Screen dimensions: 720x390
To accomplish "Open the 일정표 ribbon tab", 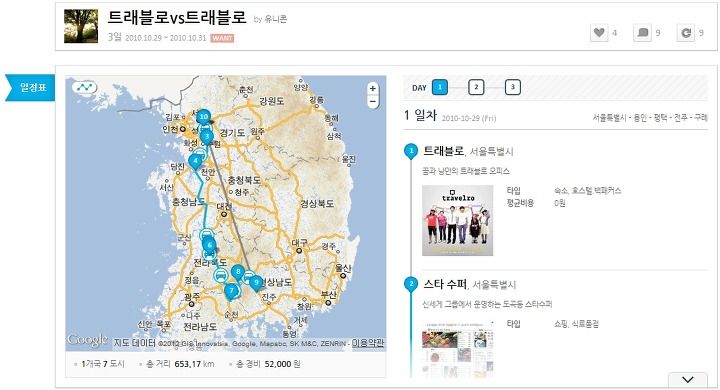I will point(30,87).
